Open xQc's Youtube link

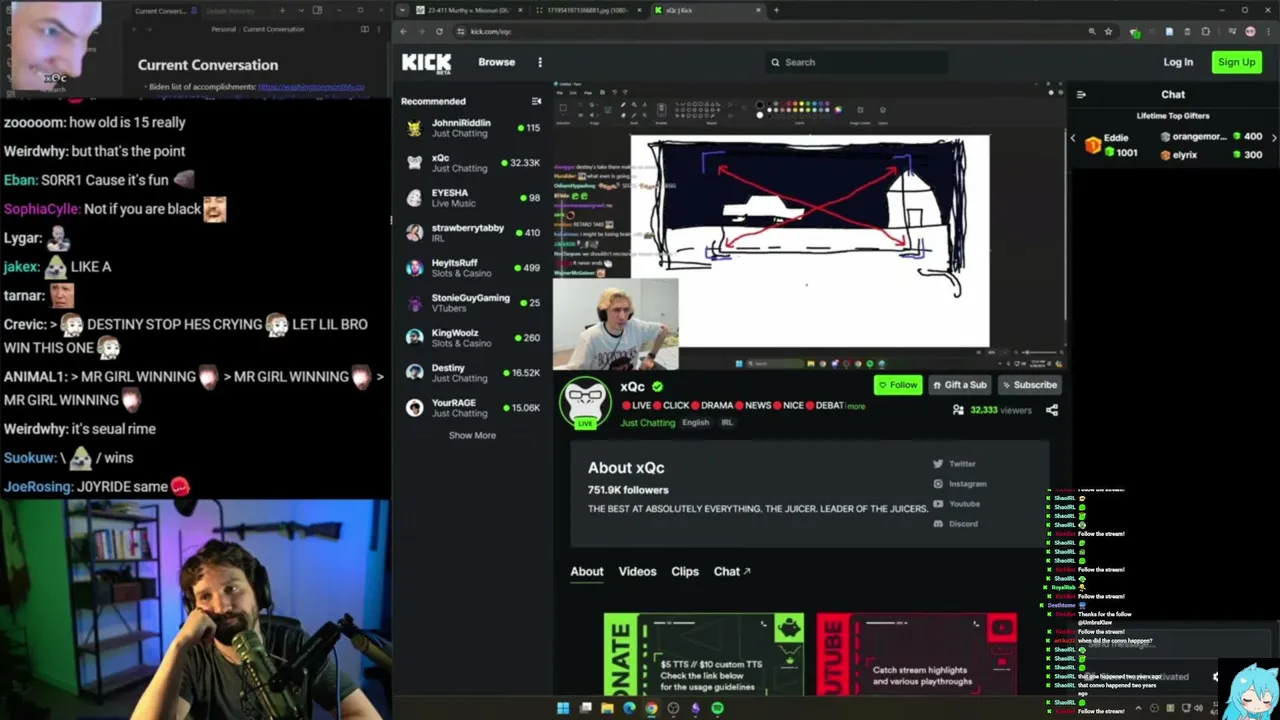coord(956,504)
